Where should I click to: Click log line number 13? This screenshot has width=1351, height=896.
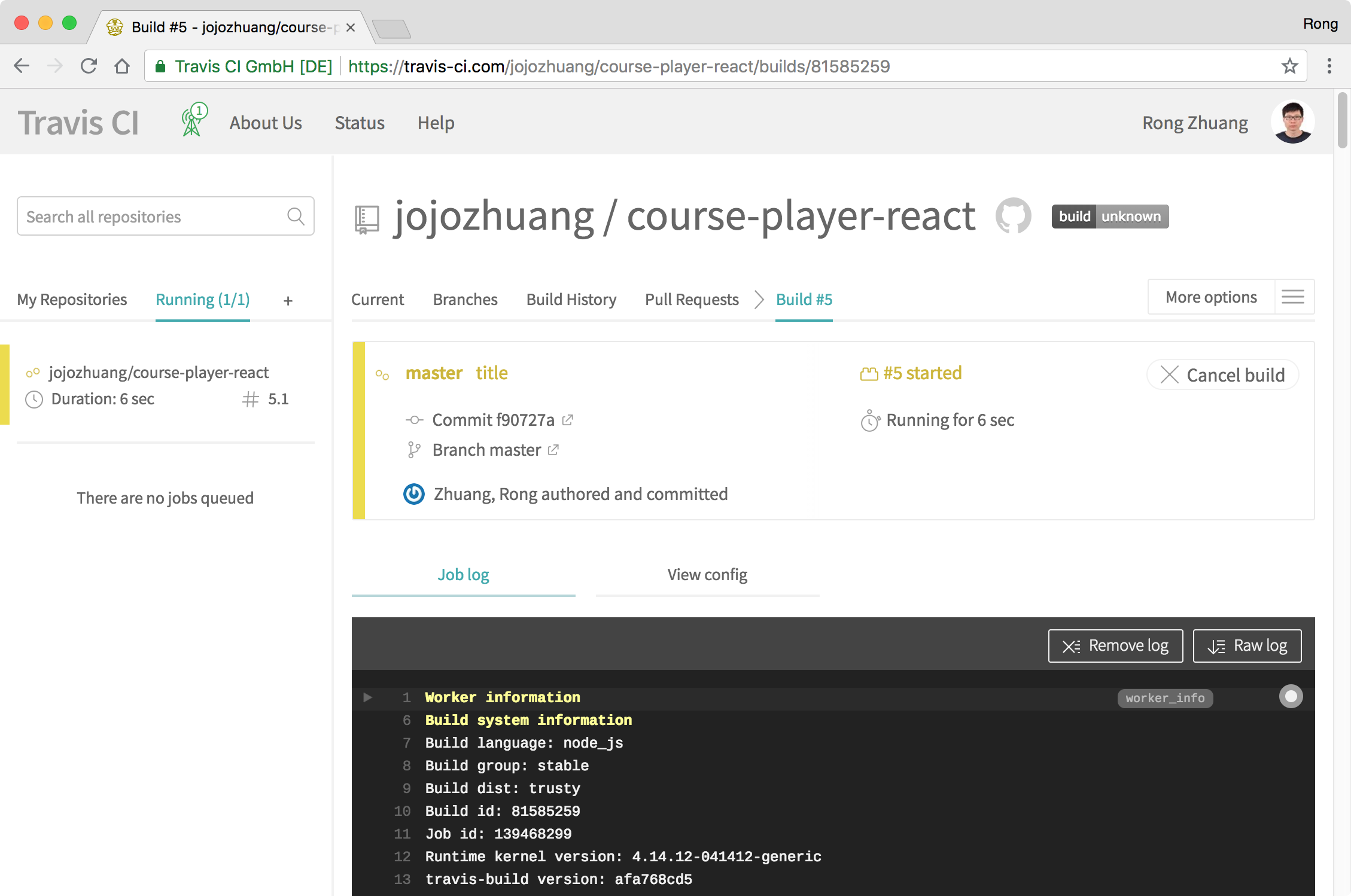(x=402, y=879)
